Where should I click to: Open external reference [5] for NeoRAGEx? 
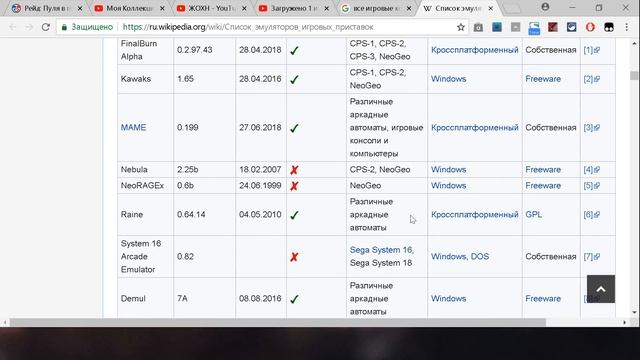coord(591,185)
